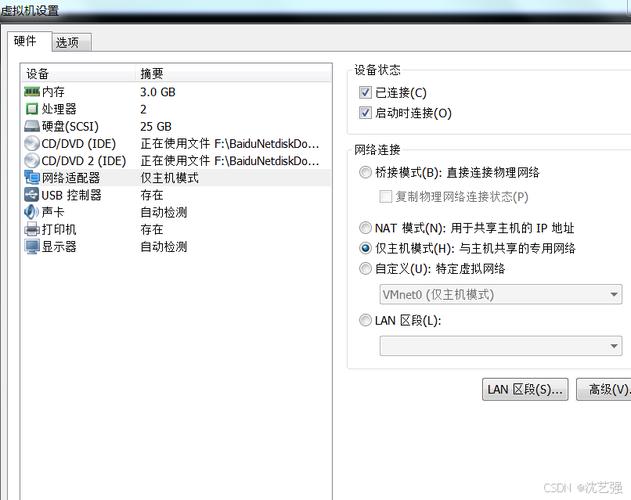The height and width of the screenshot is (500, 631).
Task: Click the USB 控制器 icon
Action: [x=31, y=195]
